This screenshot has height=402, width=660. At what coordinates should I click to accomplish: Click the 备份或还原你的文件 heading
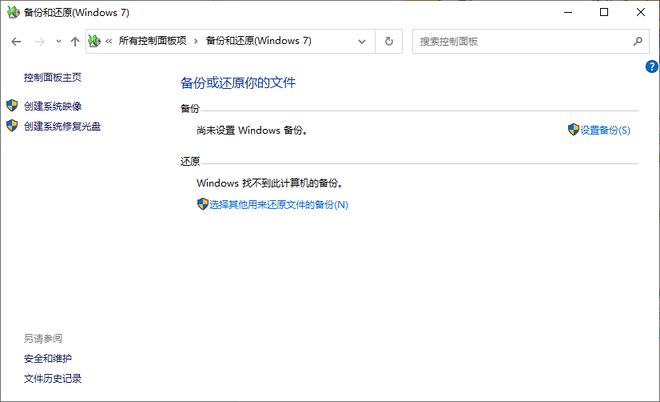coord(238,83)
